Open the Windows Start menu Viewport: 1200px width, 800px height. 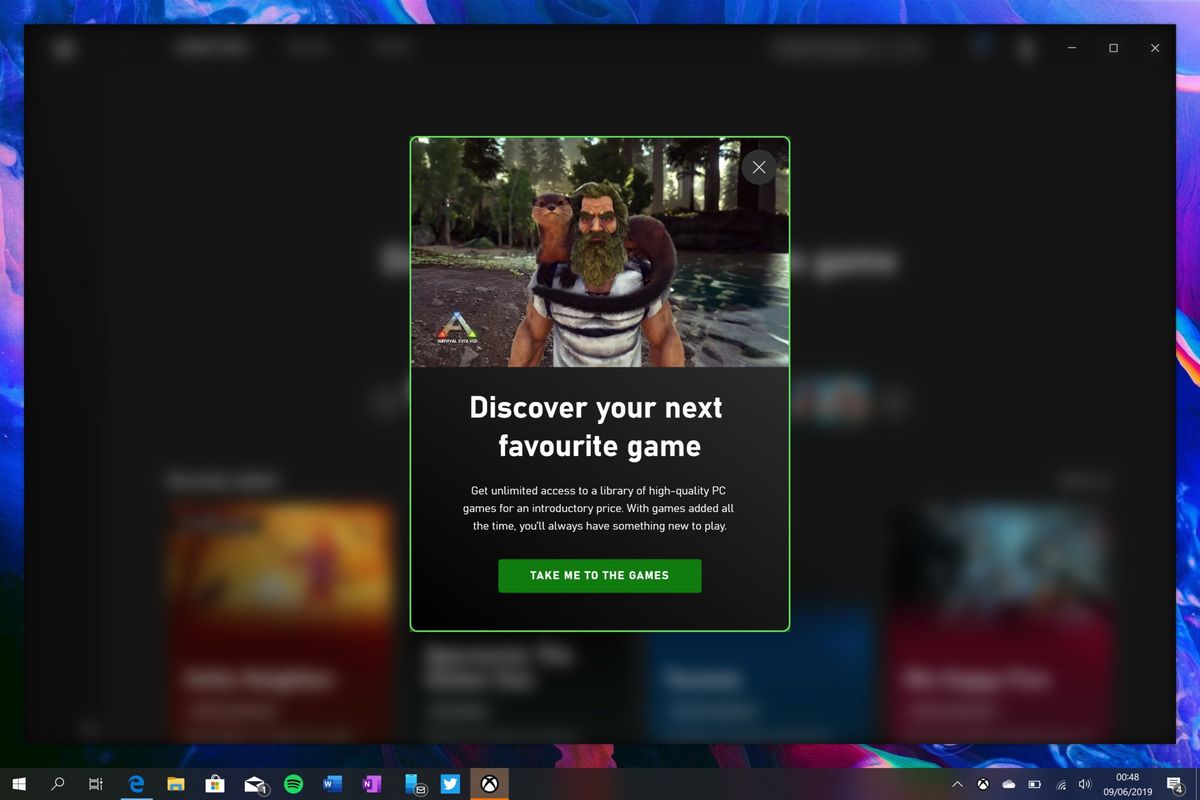[x=19, y=785]
